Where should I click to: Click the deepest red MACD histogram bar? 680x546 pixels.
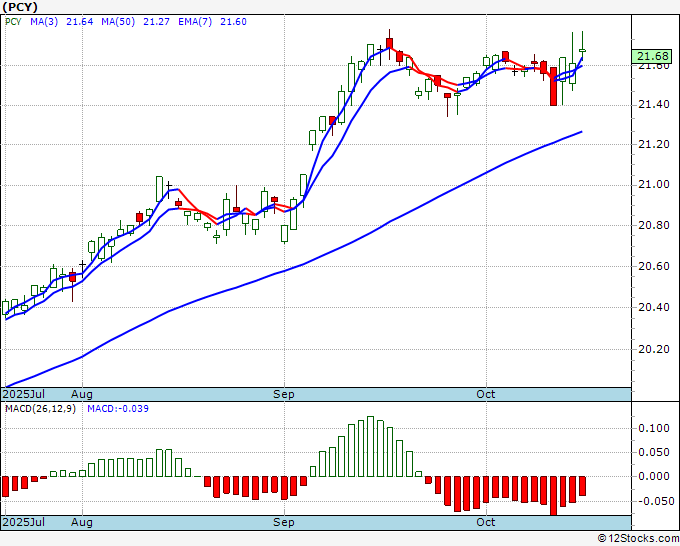pos(553,496)
